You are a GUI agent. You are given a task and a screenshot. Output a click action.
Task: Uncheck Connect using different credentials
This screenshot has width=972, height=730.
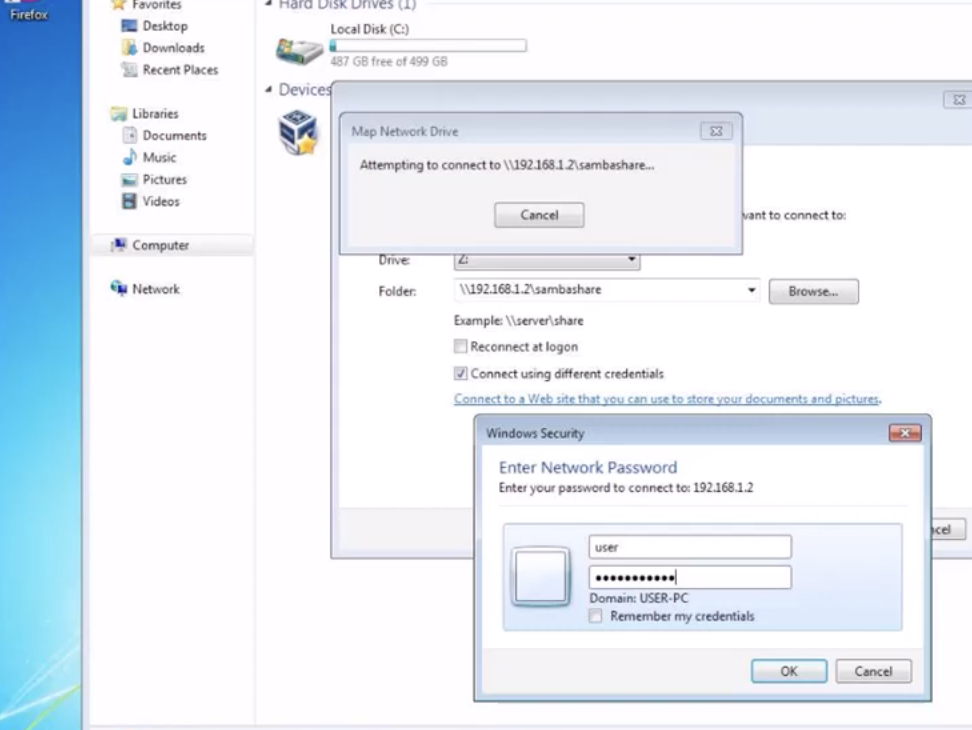pos(461,374)
